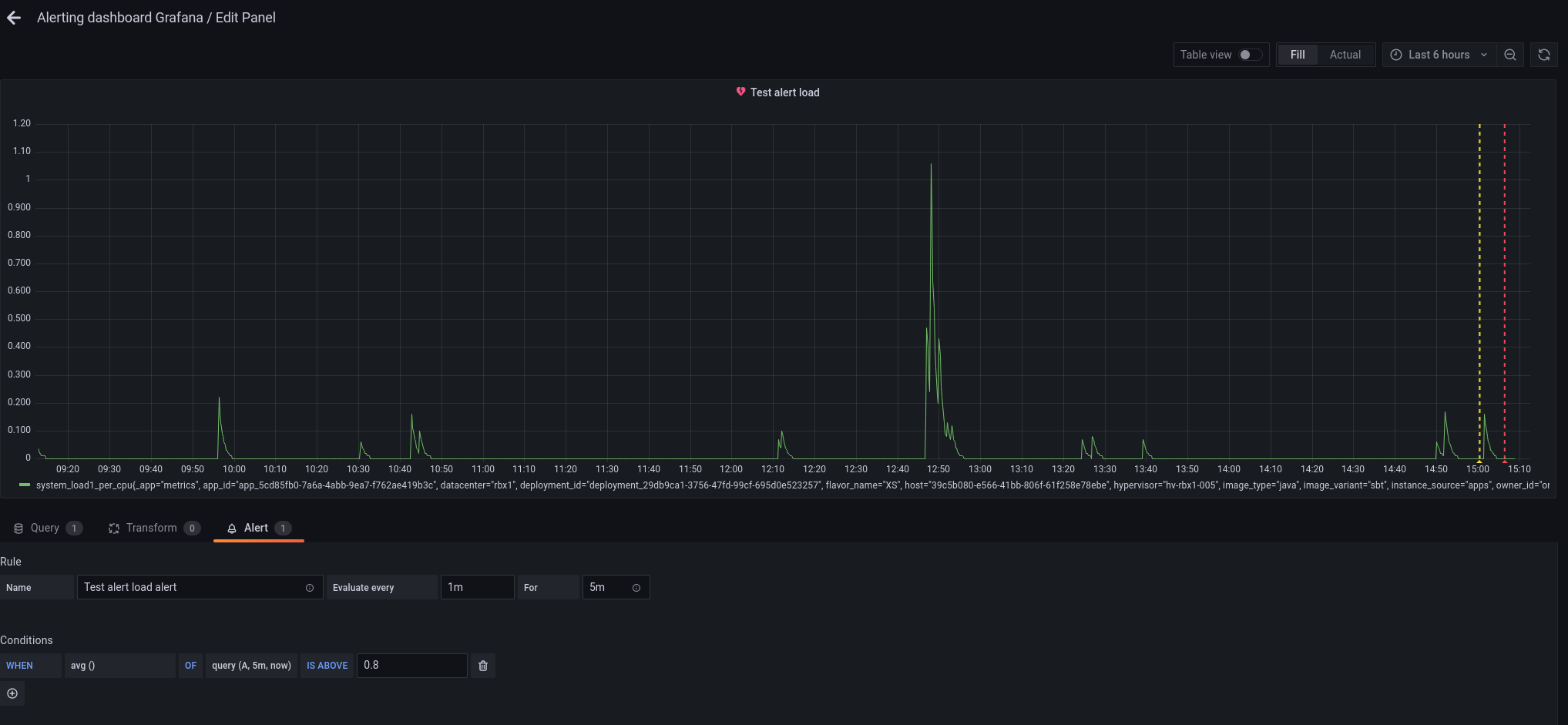Select the Actual display mode
This screenshot has width=1568, height=725.
1345,55
